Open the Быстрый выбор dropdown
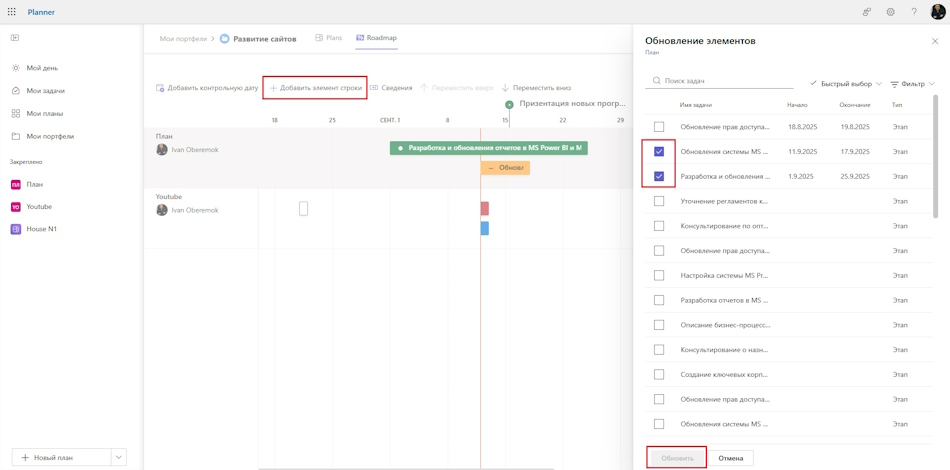Image resolution: width=950 pixels, height=470 pixels. click(846, 84)
